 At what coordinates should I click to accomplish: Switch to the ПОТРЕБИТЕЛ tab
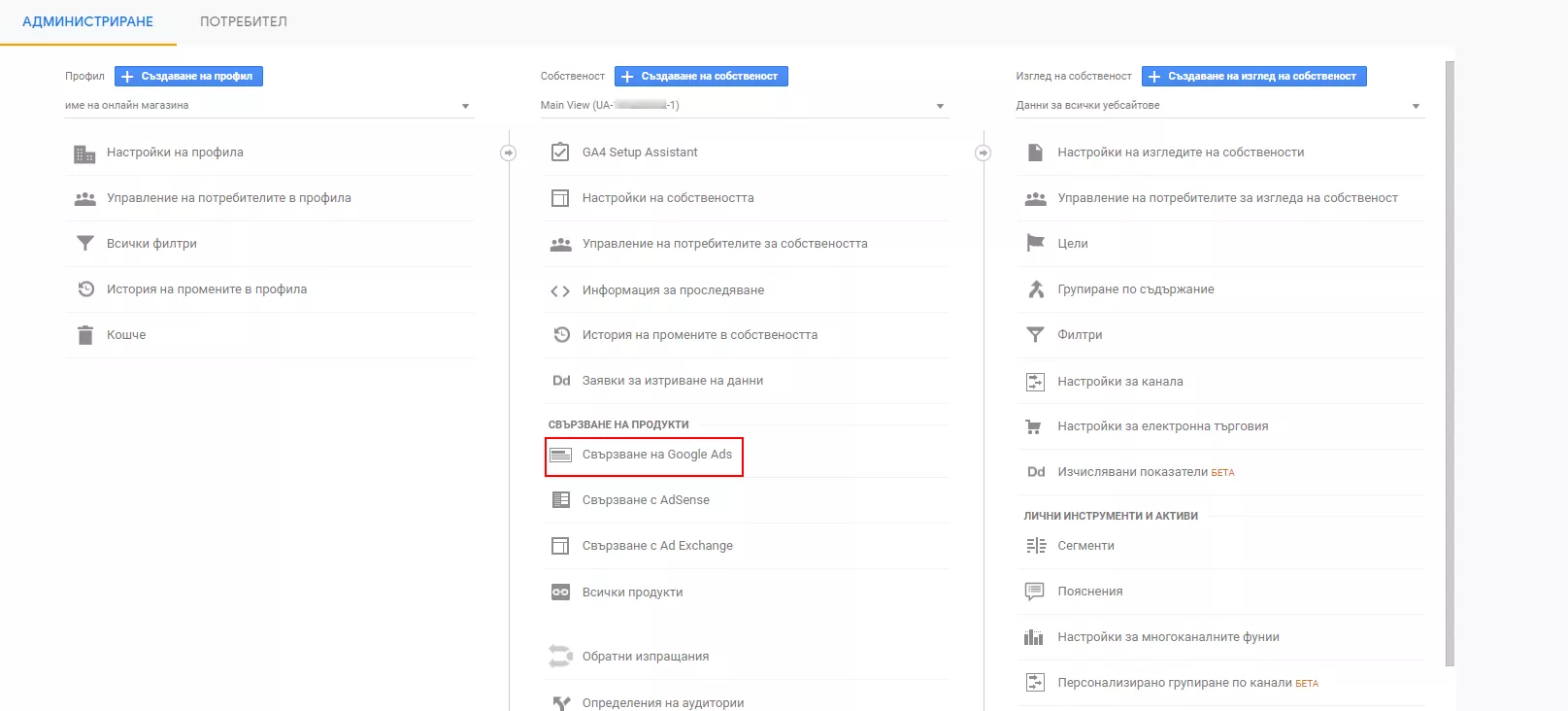coord(244,21)
